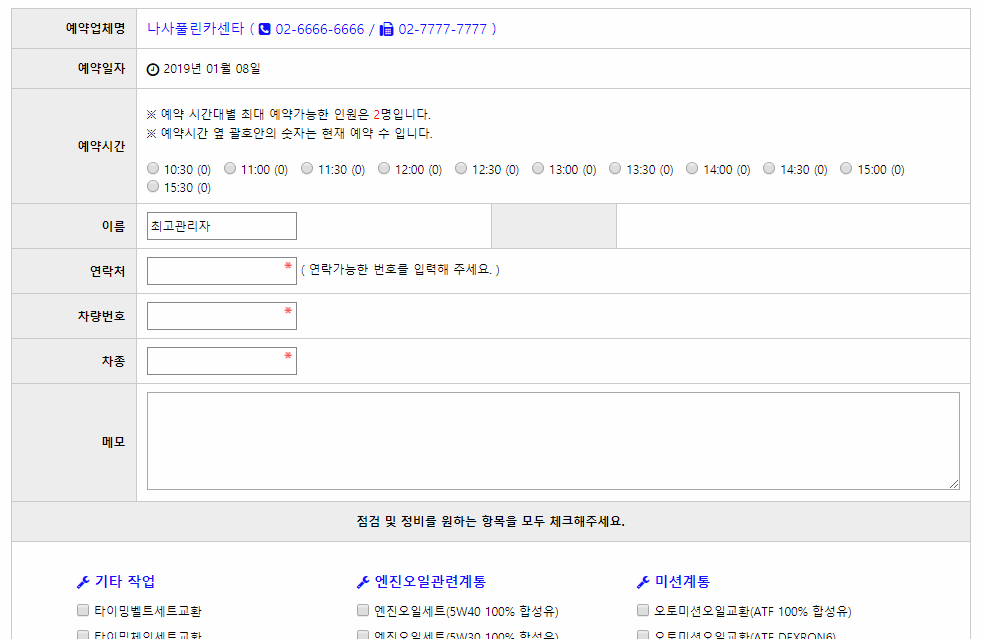Enable 오토미션오일교환(ATF 100% 합성유) checkbox
Viewport: 984px width, 639px height.
644,610
